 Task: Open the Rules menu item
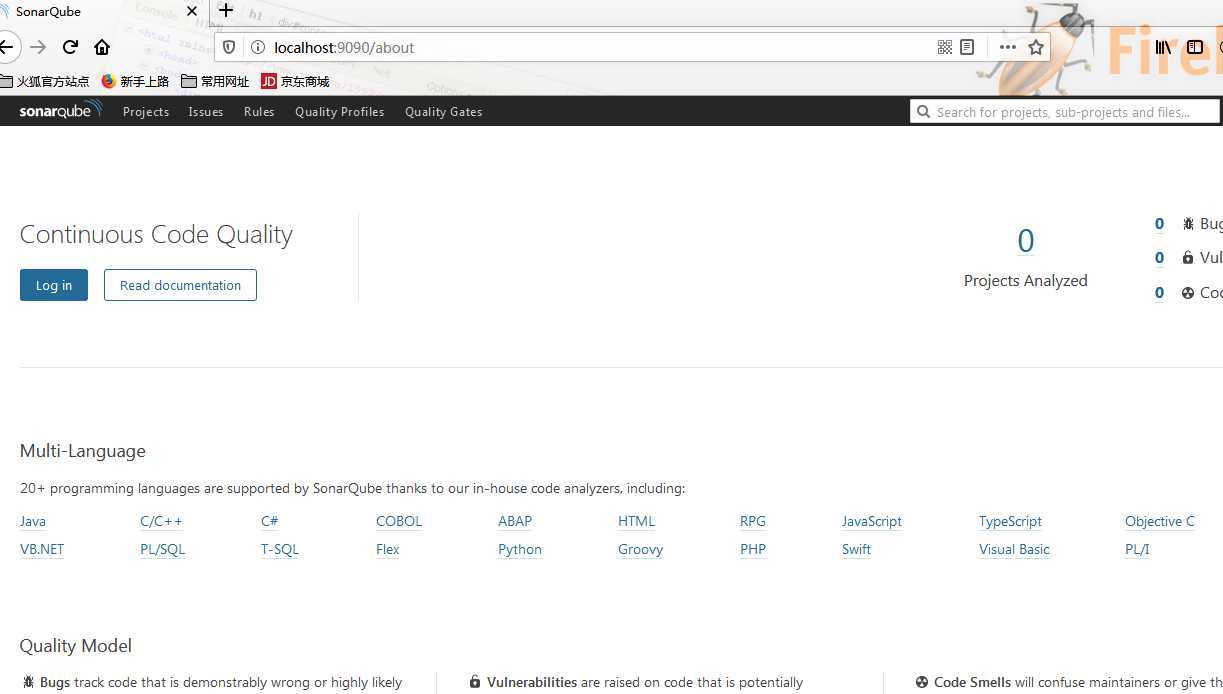pos(259,112)
